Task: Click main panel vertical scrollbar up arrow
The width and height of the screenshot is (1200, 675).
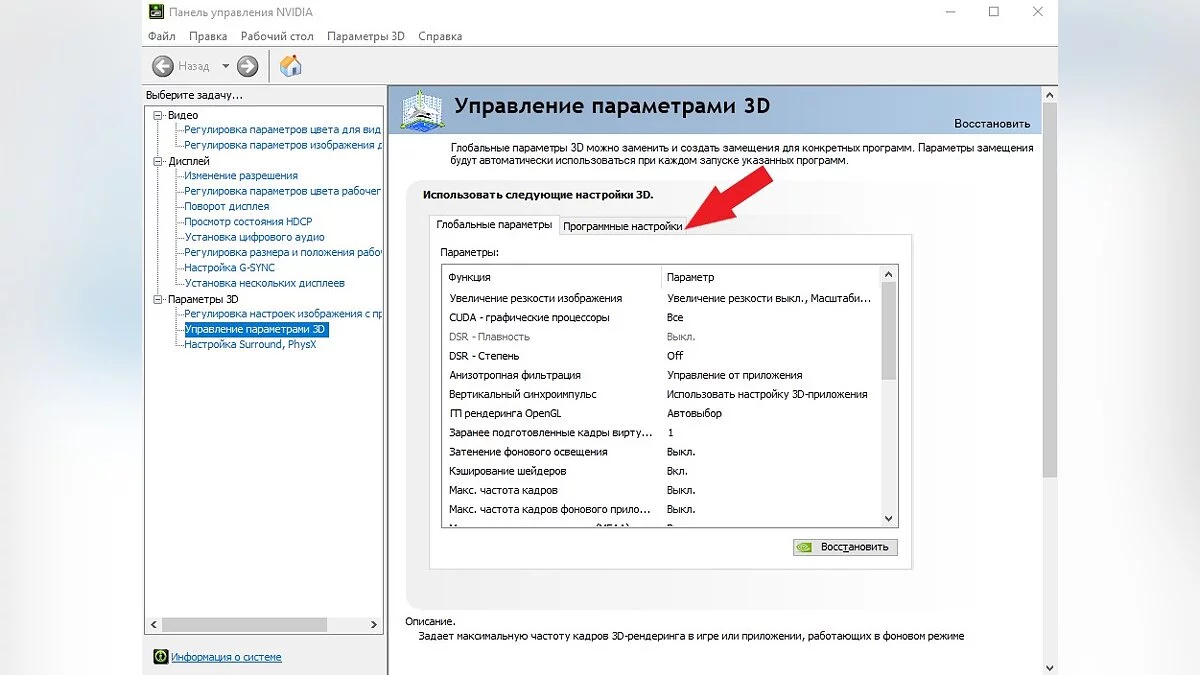Action: tap(1049, 95)
